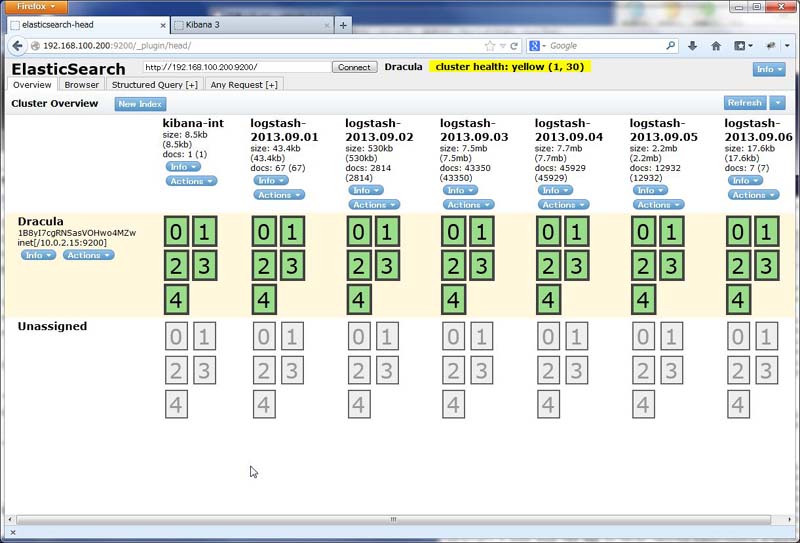Close the elasticsearch-head tab
The height and width of the screenshot is (543, 800).
tap(163, 25)
